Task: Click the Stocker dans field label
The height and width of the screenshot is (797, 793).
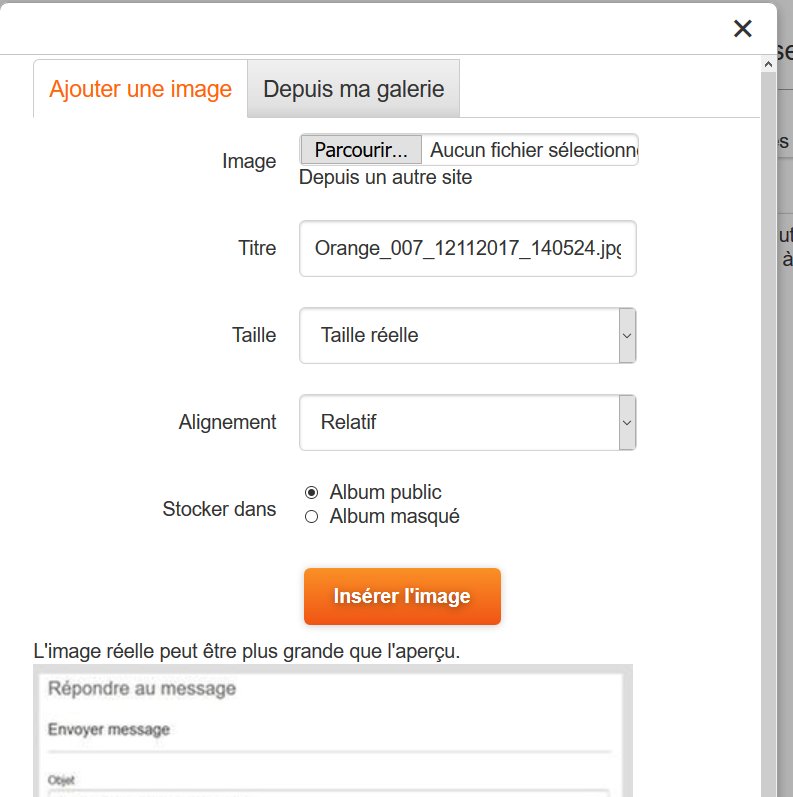Action: pyautogui.click(x=219, y=509)
